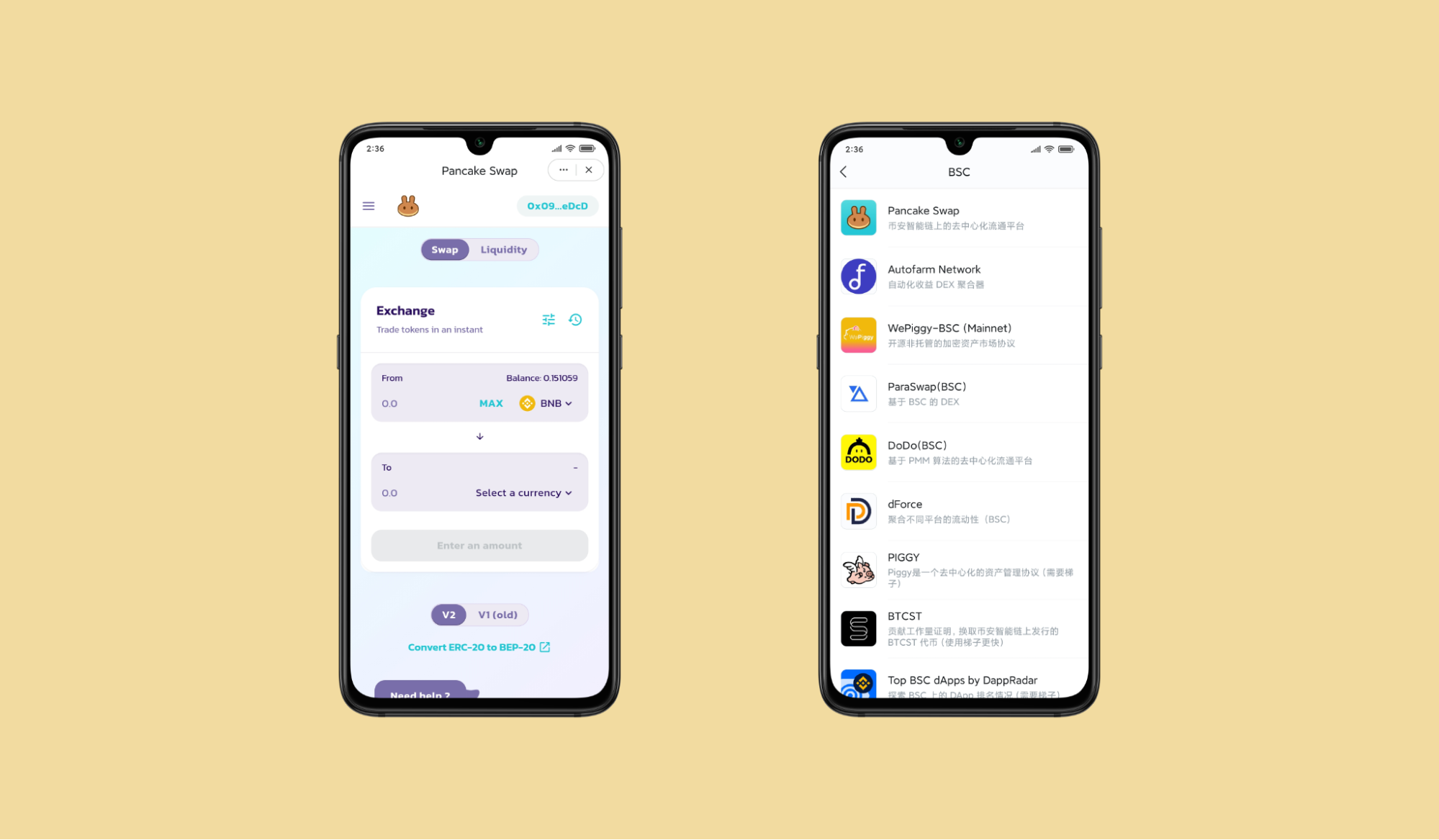1439x840 pixels.
Task: Click the back arrow on BSC screen
Action: [x=844, y=171]
